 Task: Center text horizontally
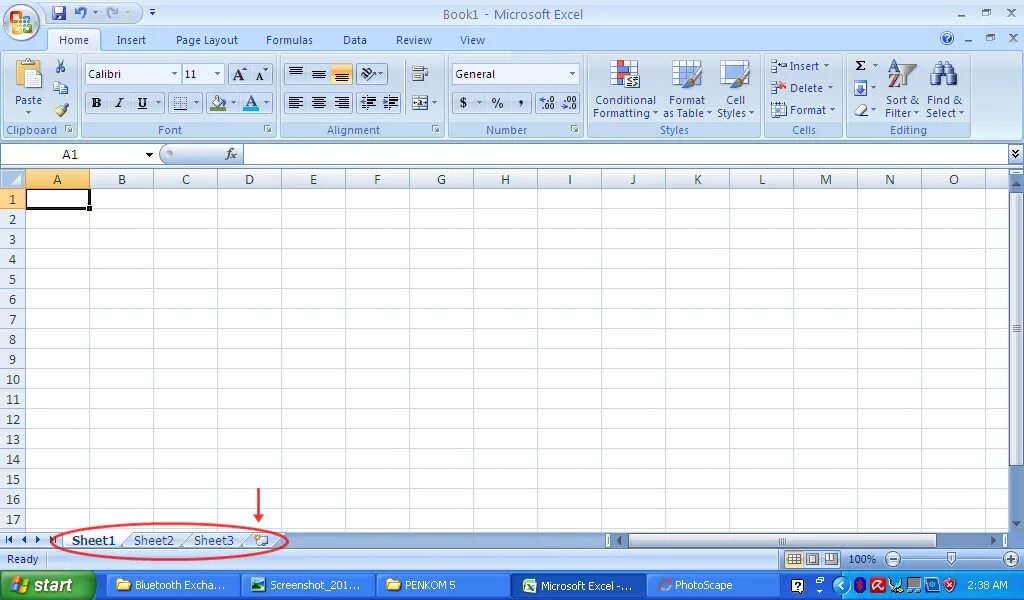319,103
